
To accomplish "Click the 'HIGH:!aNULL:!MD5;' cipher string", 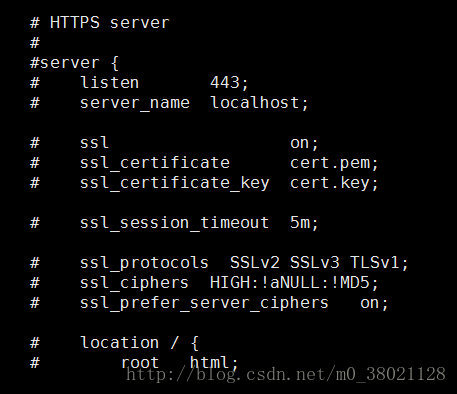I will [x=294, y=283].
